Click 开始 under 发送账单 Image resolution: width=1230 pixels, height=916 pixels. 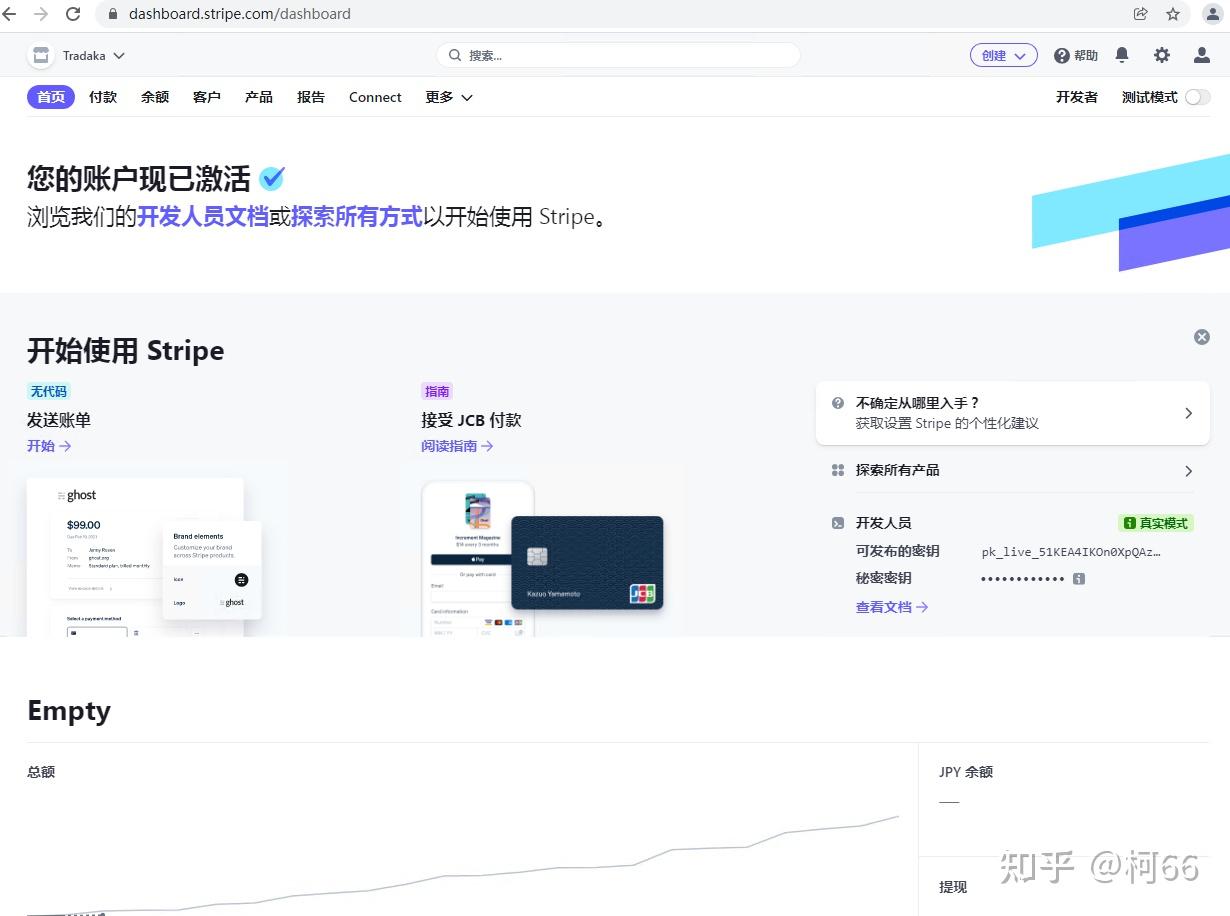(49, 446)
